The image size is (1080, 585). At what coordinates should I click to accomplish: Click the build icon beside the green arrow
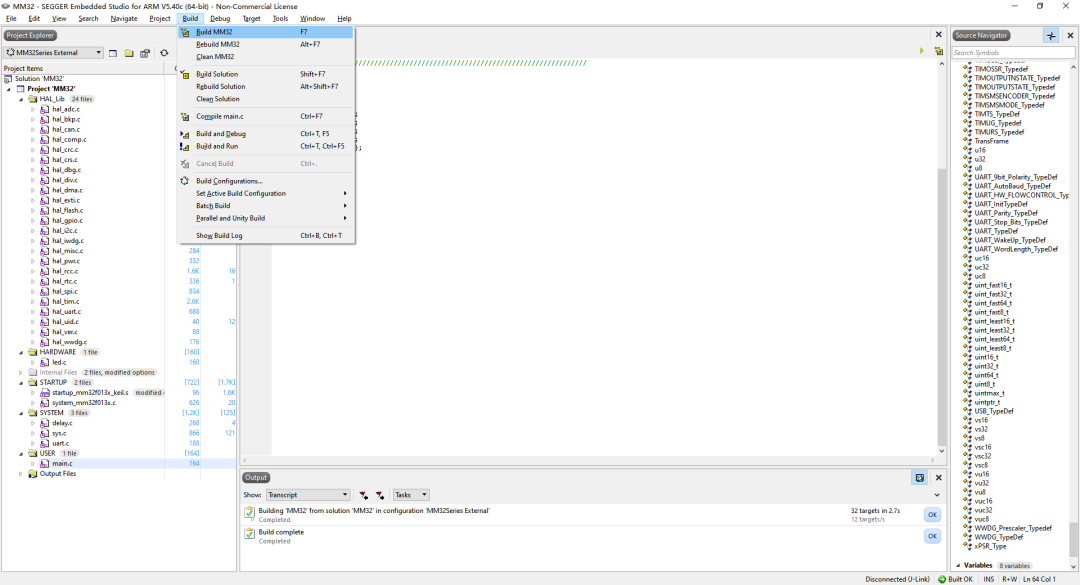[938, 51]
